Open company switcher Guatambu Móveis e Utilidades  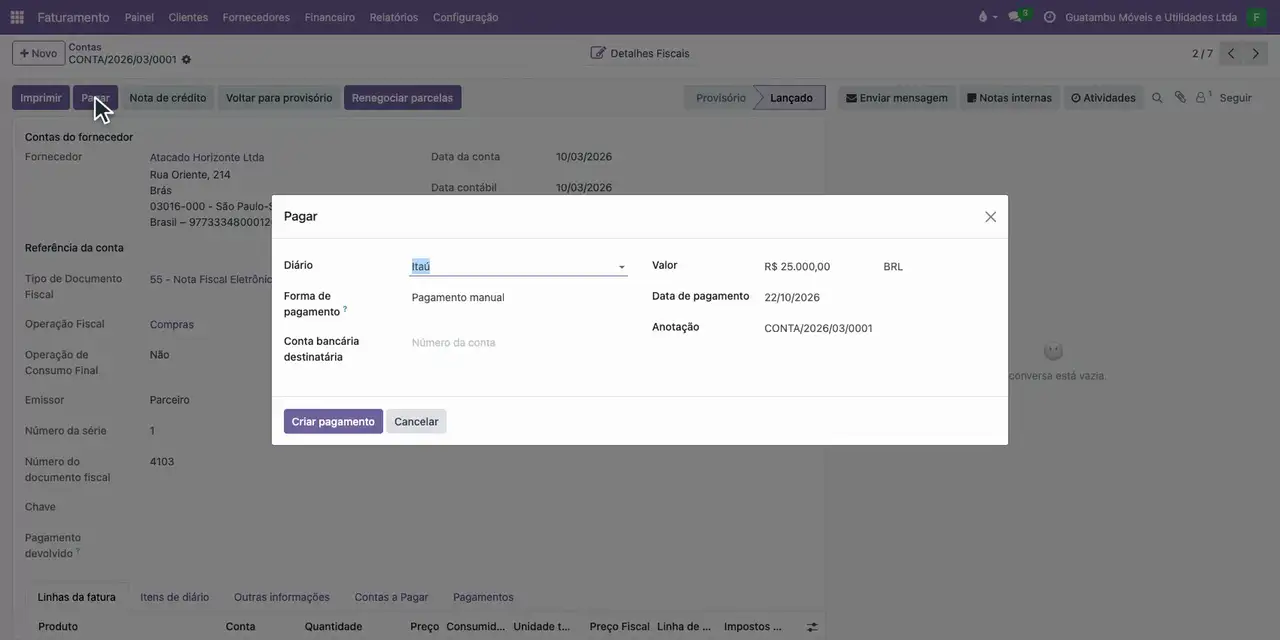tap(1151, 17)
